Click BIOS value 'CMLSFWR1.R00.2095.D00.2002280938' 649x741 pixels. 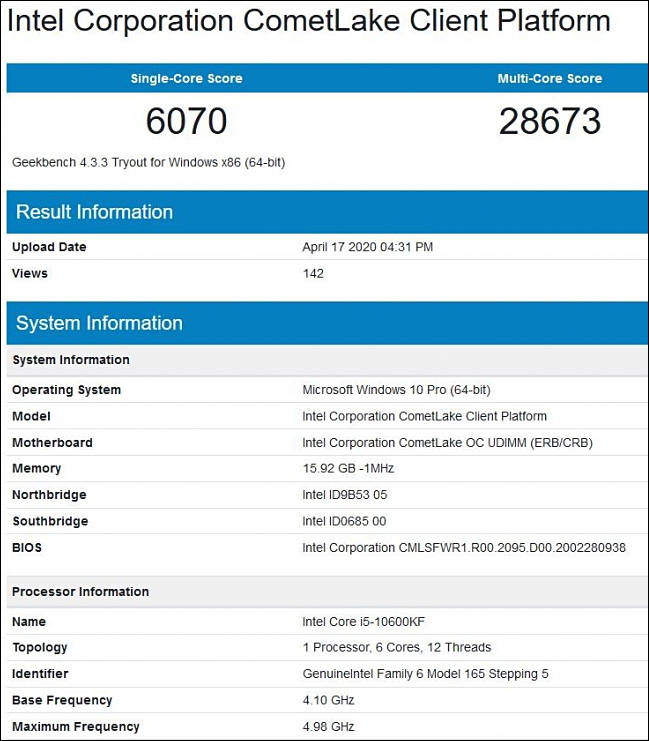(x=512, y=548)
